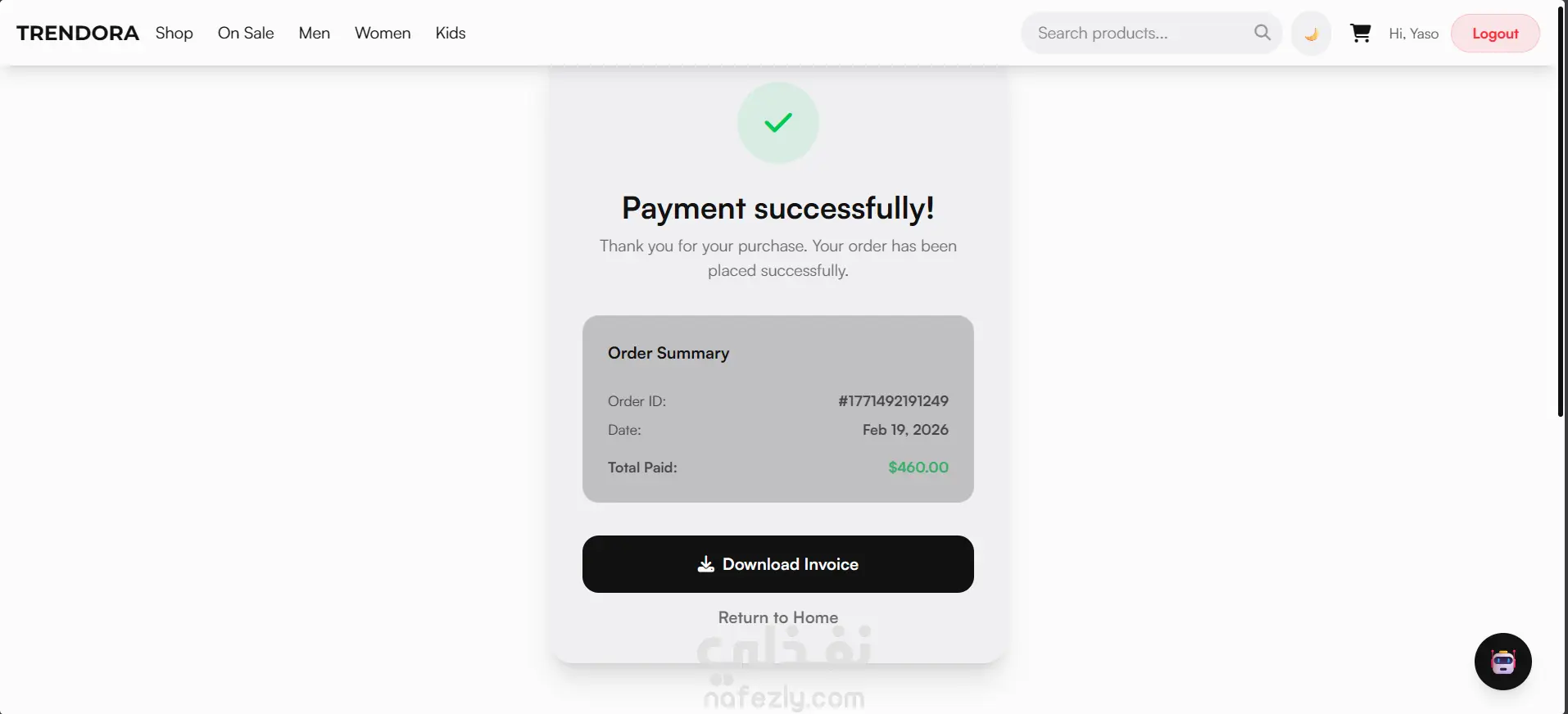Click the magnifying glass search icon
The width and height of the screenshot is (1568, 714).
click(x=1262, y=33)
